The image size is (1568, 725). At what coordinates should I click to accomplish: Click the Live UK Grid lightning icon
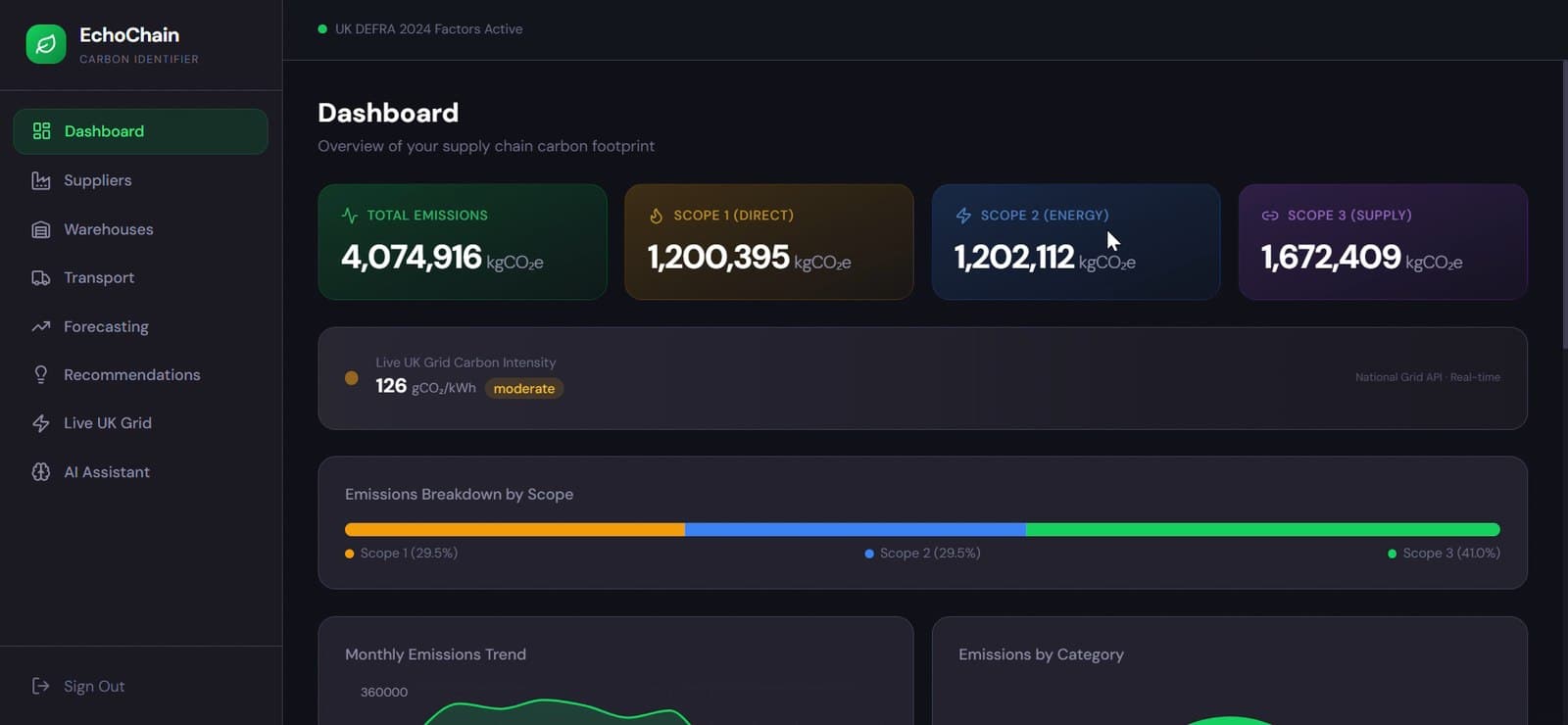(41, 423)
